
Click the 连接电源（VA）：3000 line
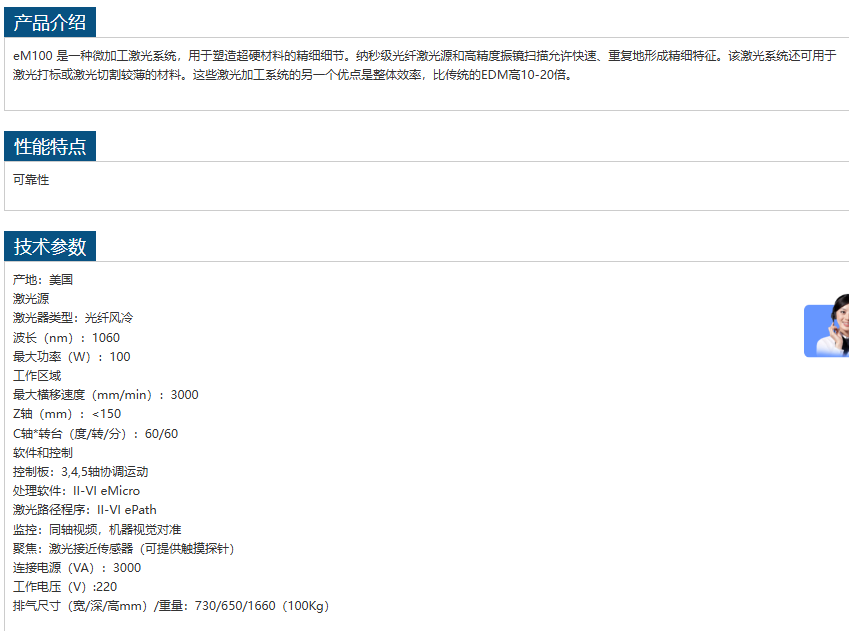(x=77, y=568)
